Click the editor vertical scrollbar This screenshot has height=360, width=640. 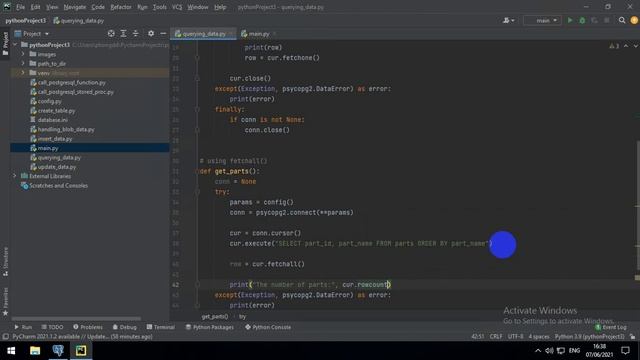pos(637,204)
